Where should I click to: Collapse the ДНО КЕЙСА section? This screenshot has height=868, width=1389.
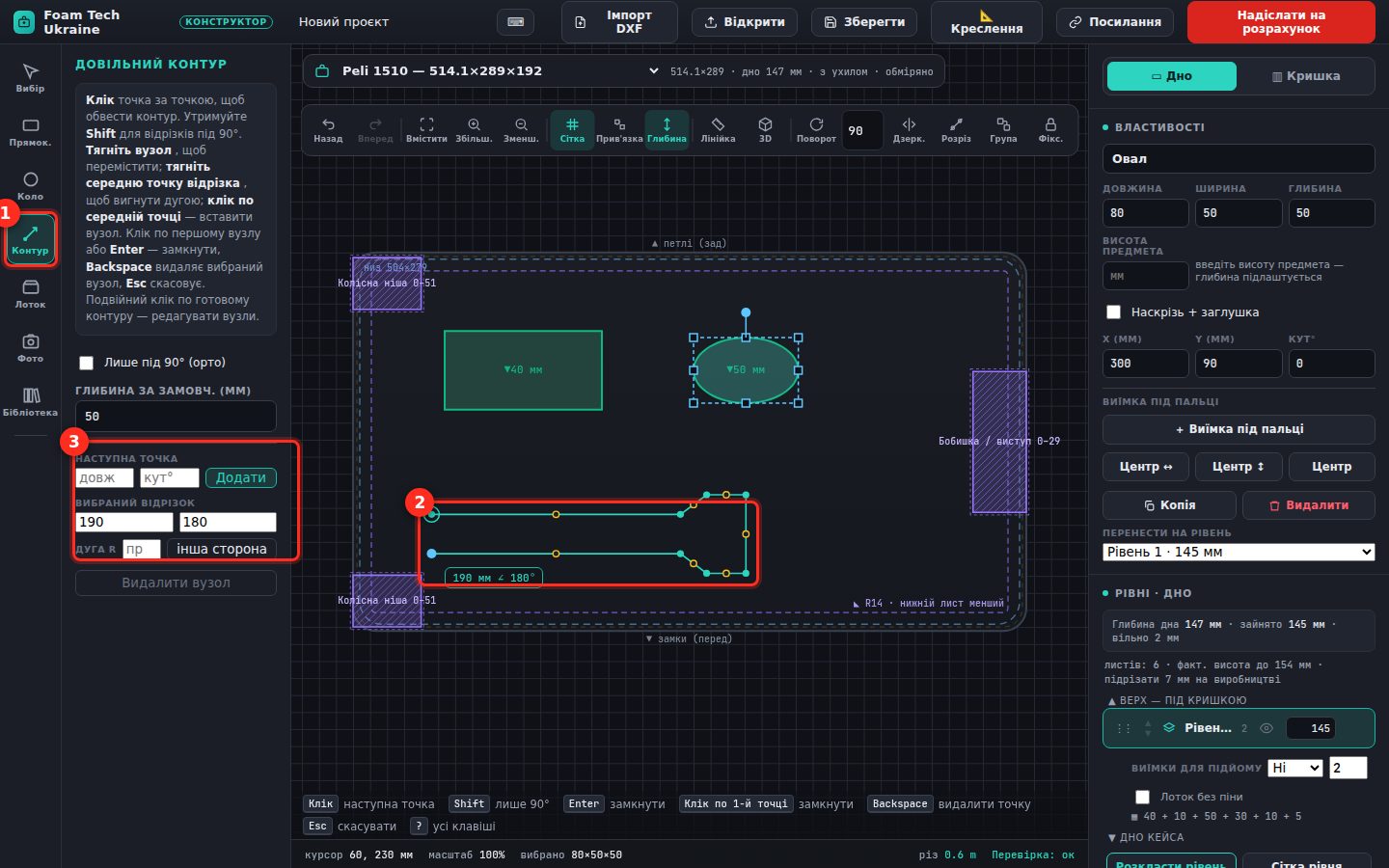(x=1146, y=837)
